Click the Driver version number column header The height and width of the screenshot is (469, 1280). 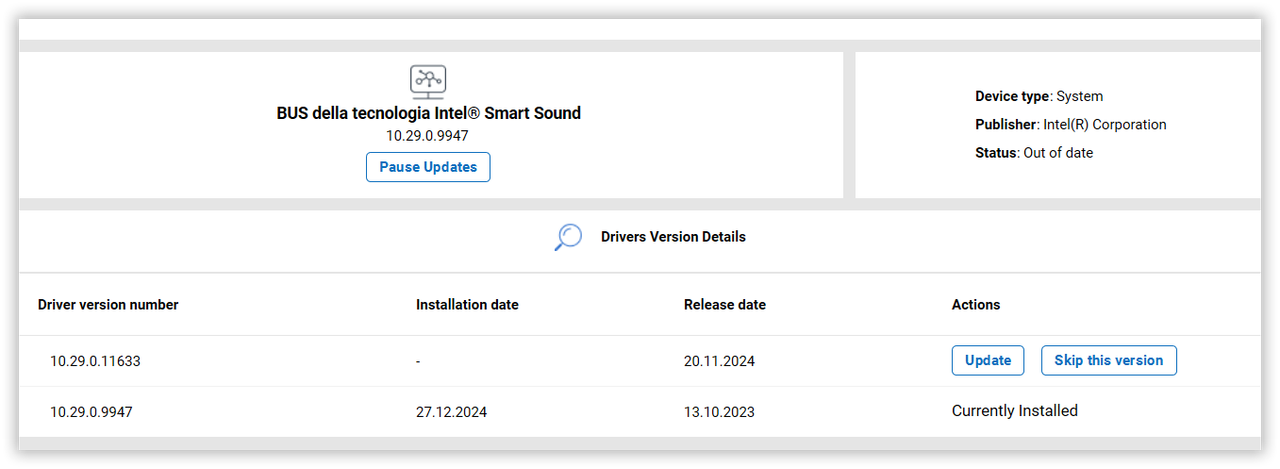click(108, 305)
